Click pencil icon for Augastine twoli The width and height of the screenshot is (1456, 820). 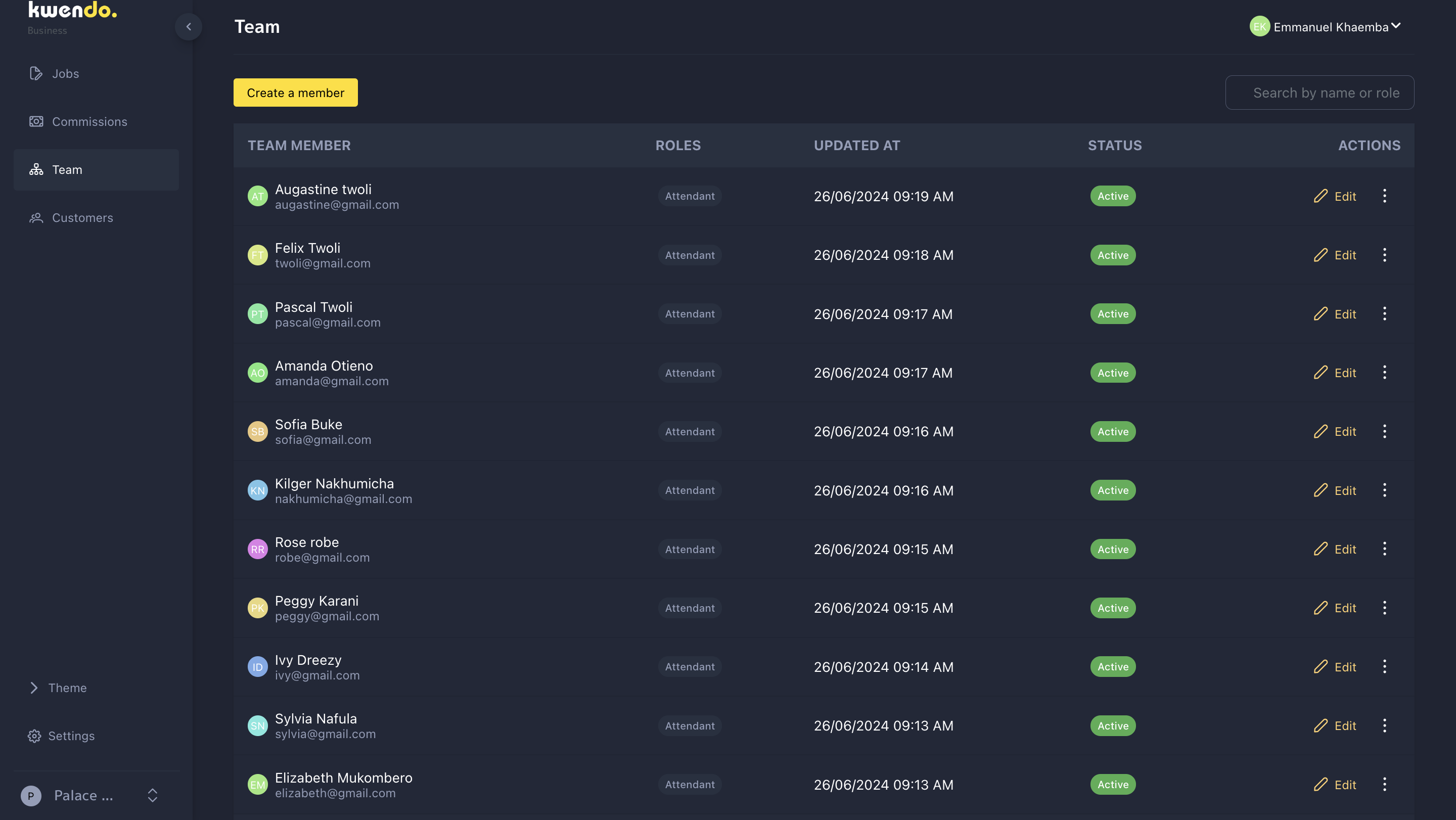[x=1321, y=196]
